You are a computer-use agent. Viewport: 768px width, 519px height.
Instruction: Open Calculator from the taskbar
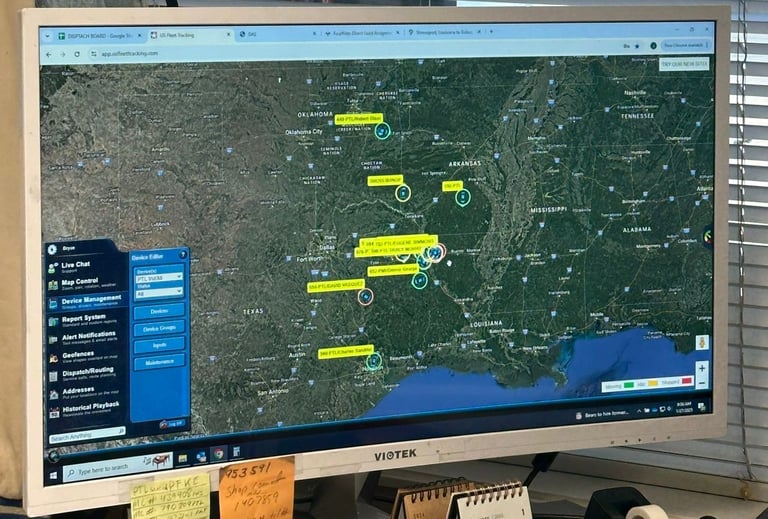pos(237,452)
